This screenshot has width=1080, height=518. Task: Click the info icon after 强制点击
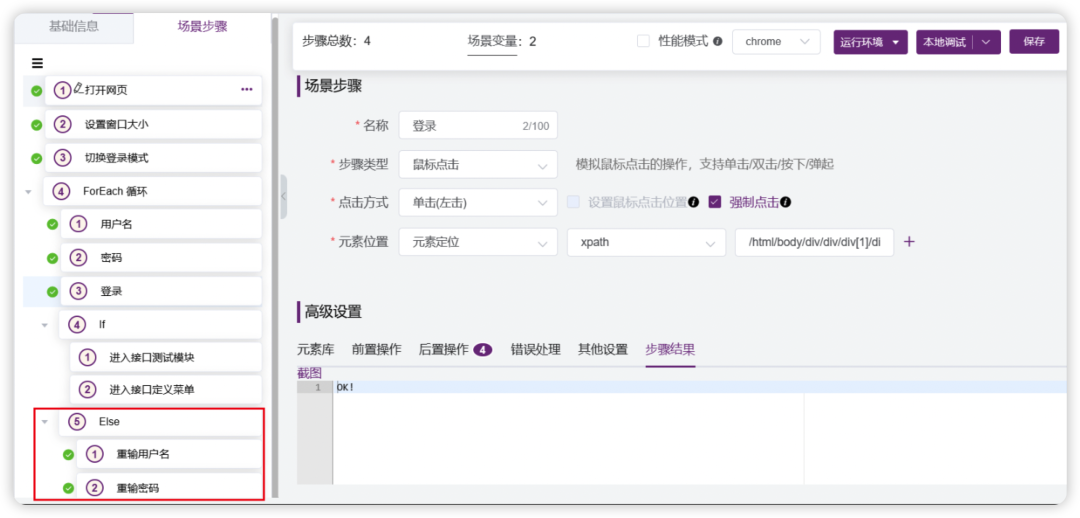tap(786, 203)
